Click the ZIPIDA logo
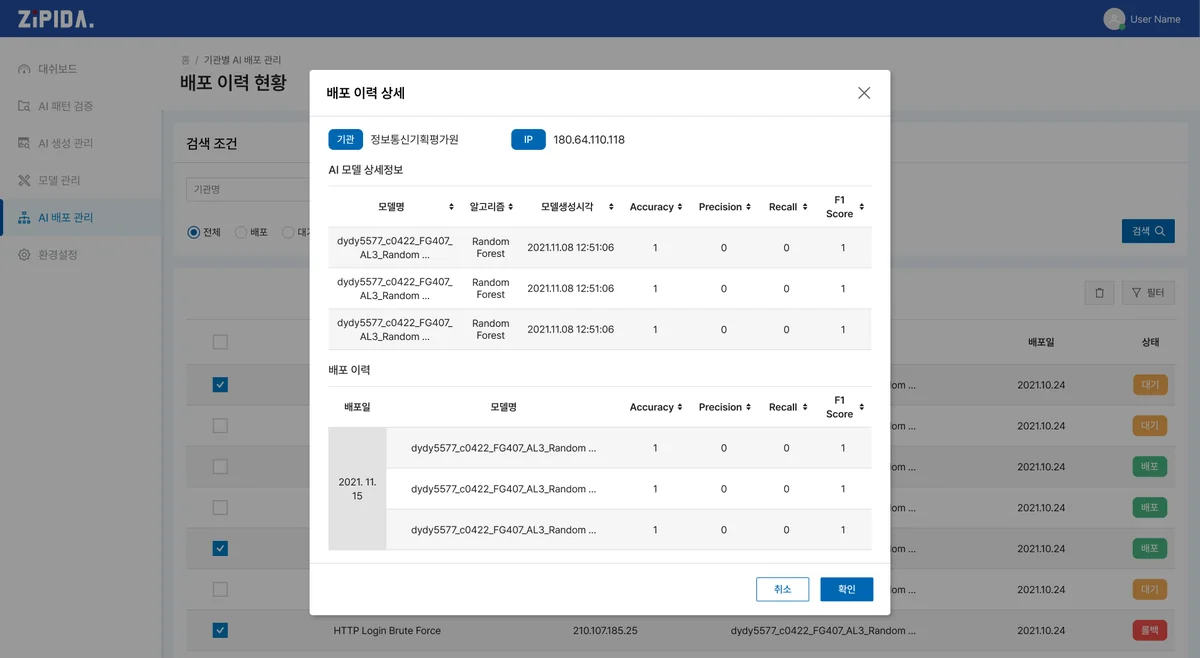Image resolution: width=1200 pixels, height=658 pixels. (x=56, y=19)
